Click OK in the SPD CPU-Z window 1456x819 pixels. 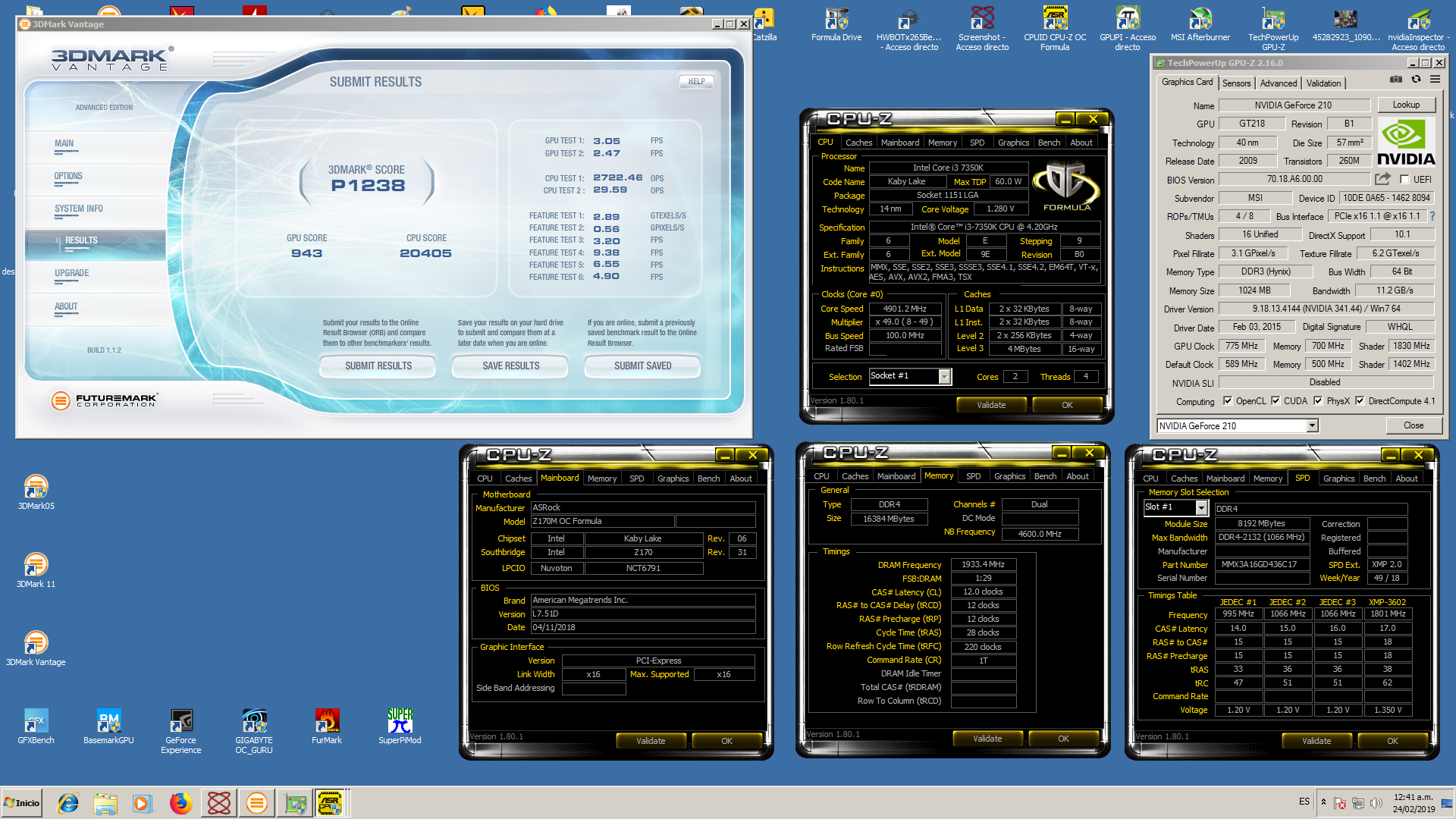click(1392, 741)
